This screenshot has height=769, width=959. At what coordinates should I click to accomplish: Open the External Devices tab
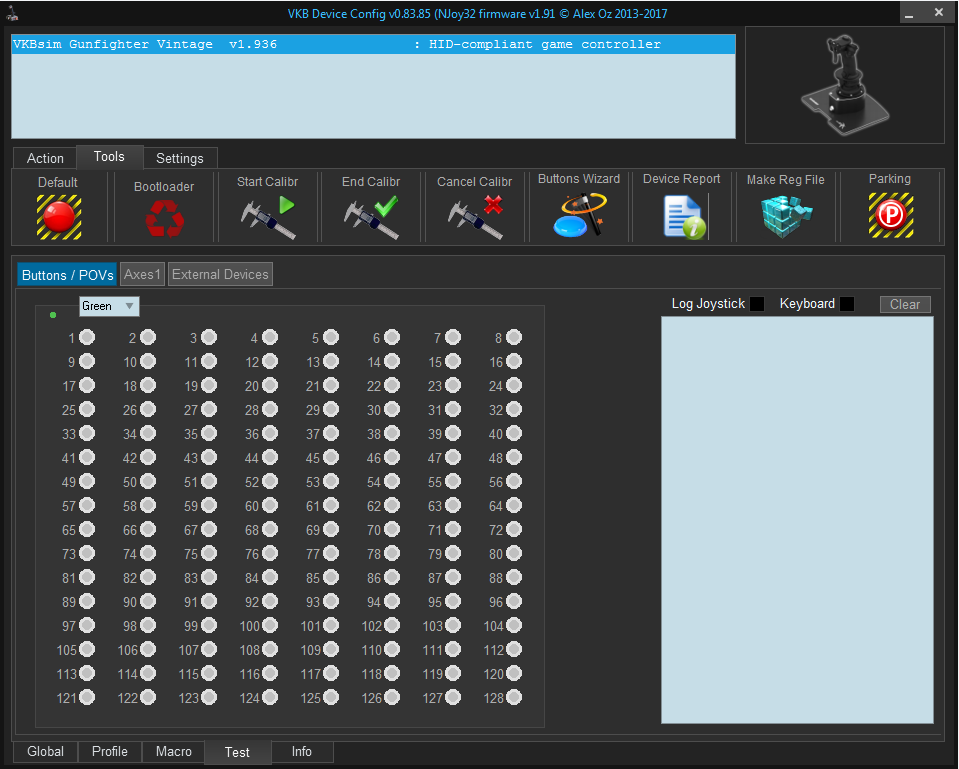pyautogui.click(x=220, y=274)
